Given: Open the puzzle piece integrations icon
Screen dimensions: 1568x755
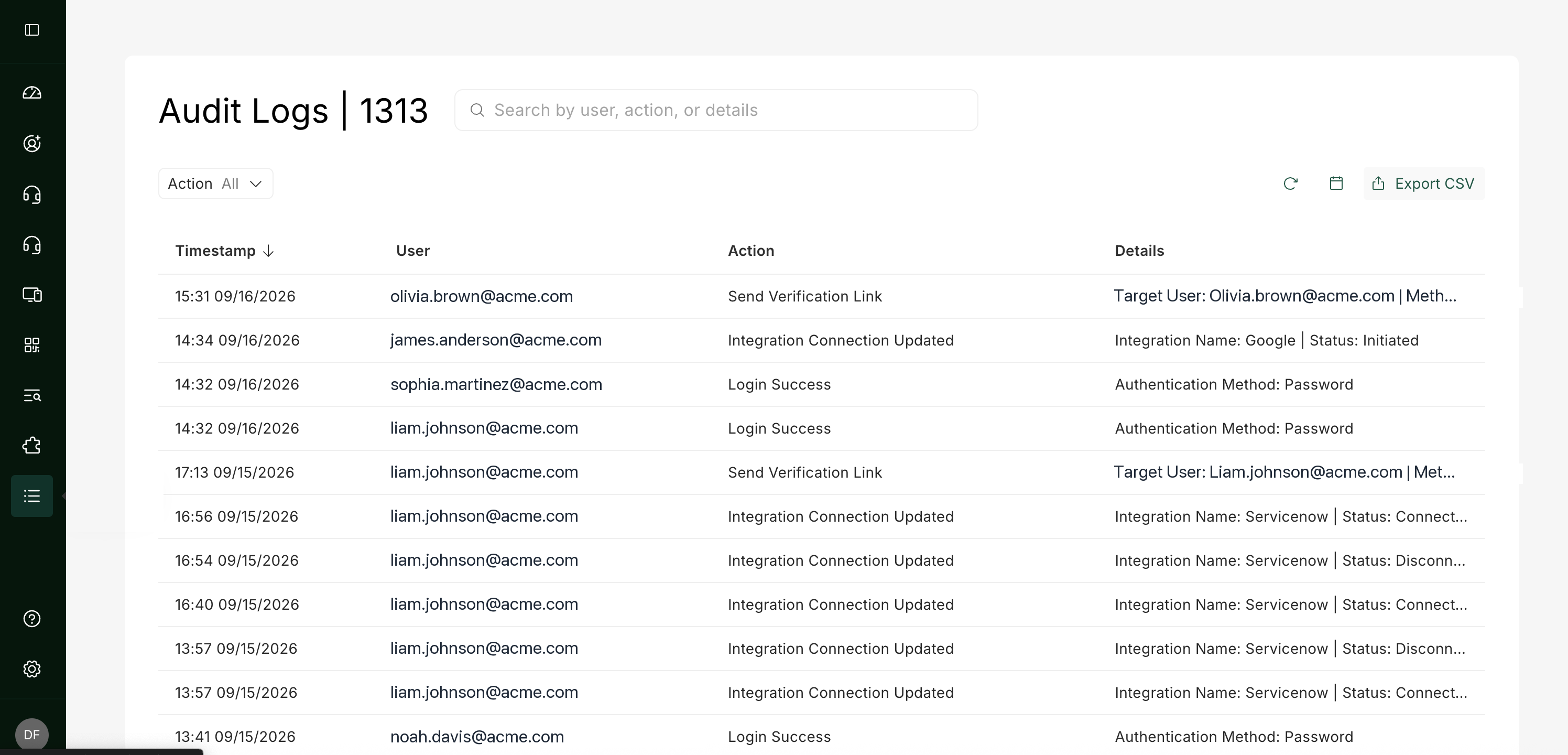Looking at the screenshot, I should [31, 446].
